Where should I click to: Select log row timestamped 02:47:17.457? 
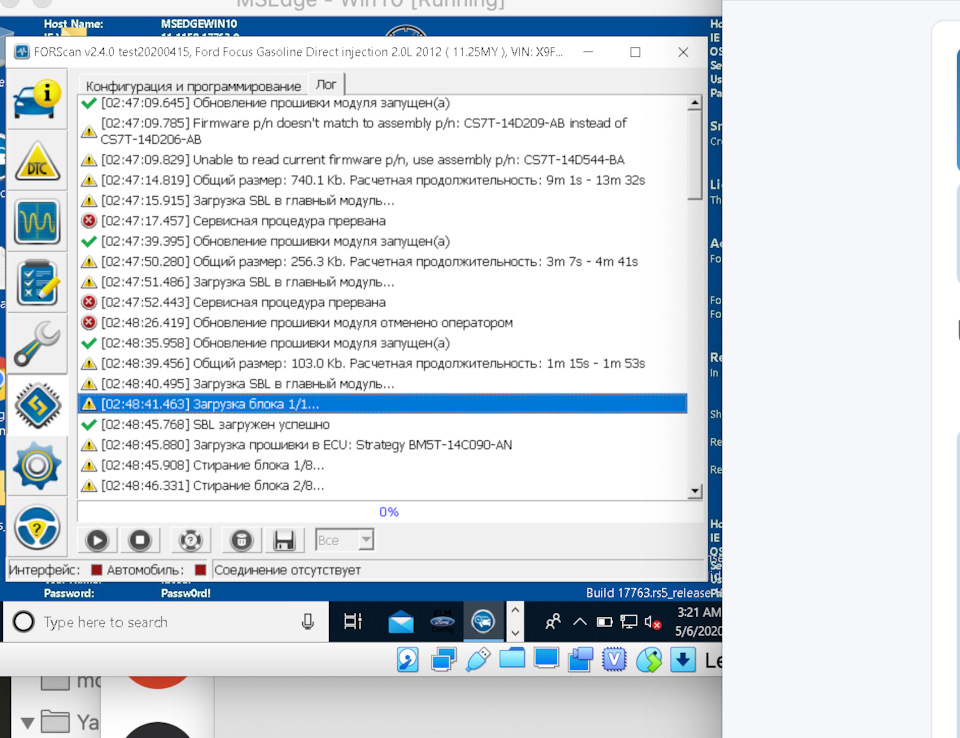[x=383, y=220]
